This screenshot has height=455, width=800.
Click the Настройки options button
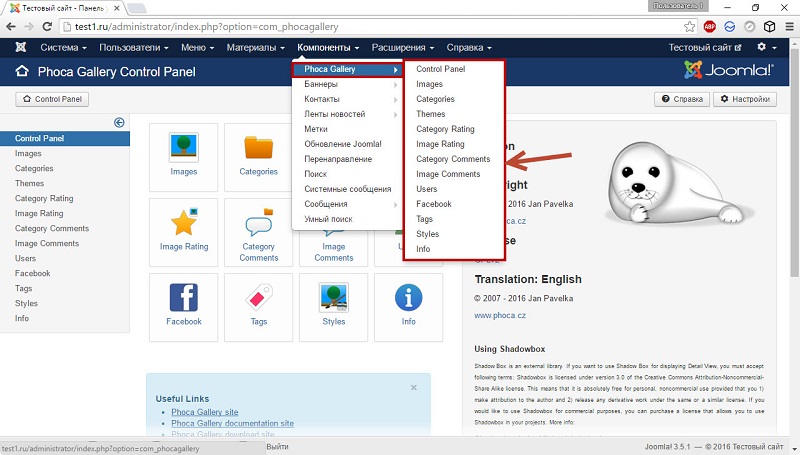[745, 99]
